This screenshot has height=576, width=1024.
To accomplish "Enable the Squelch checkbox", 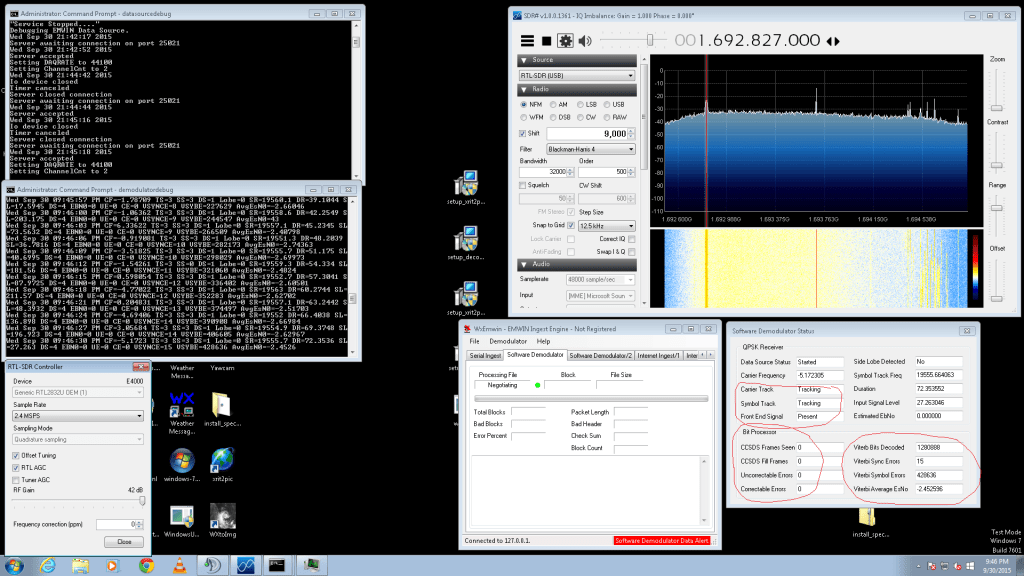I will (x=522, y=185).
